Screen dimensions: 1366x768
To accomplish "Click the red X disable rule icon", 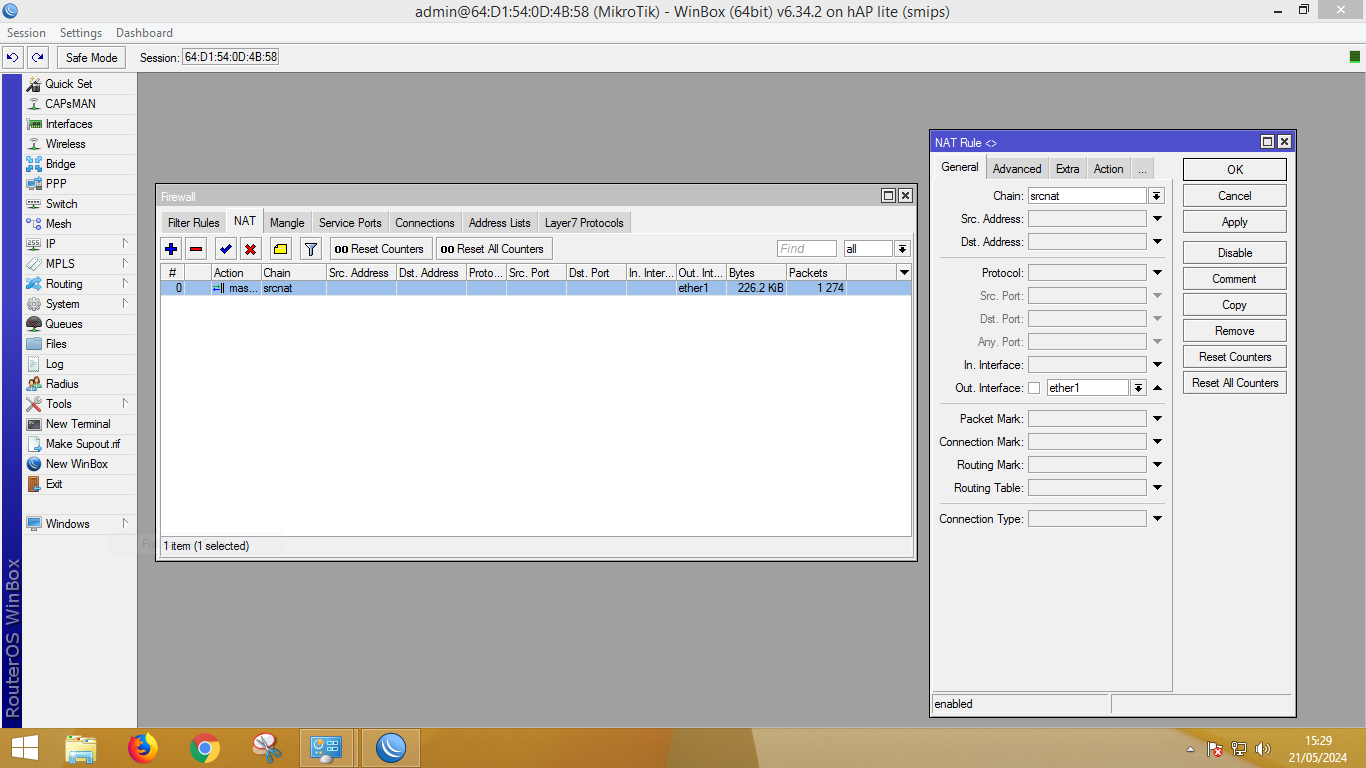I will click(251, 249).
